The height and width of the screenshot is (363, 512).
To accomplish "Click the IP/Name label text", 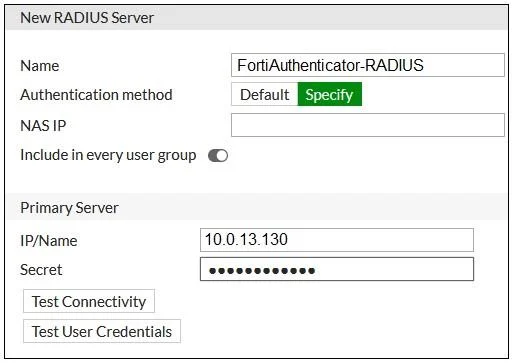I will click(49, 241).
